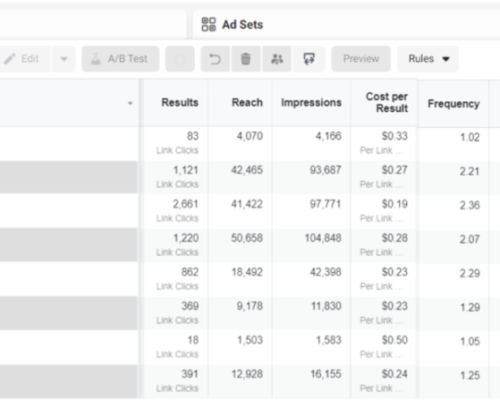Image resolution: width=500 pixels, height=400 pixels.
Task: Sort by the Impressions column header
Action: point(311,102)
